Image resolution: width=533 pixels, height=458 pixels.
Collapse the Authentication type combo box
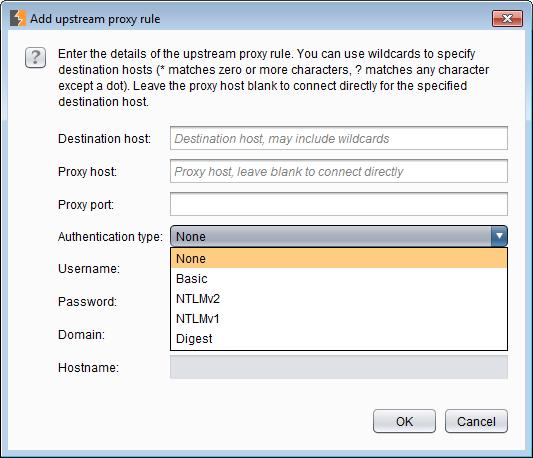point(339,236)
